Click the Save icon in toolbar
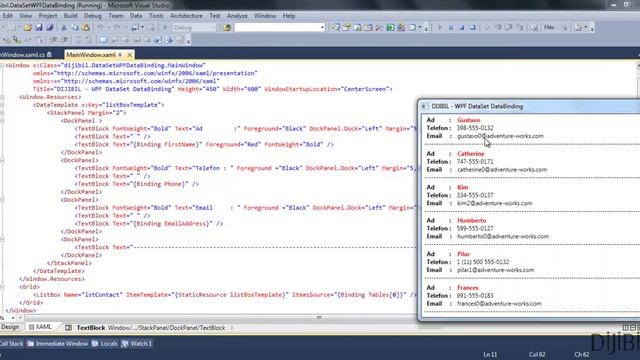The image size is (640, 360). click(39, 27)
